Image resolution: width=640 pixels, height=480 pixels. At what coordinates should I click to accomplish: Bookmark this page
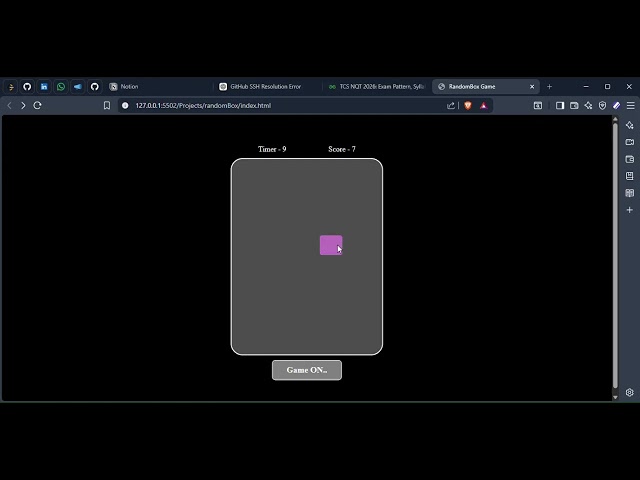(x=107, y=105)
